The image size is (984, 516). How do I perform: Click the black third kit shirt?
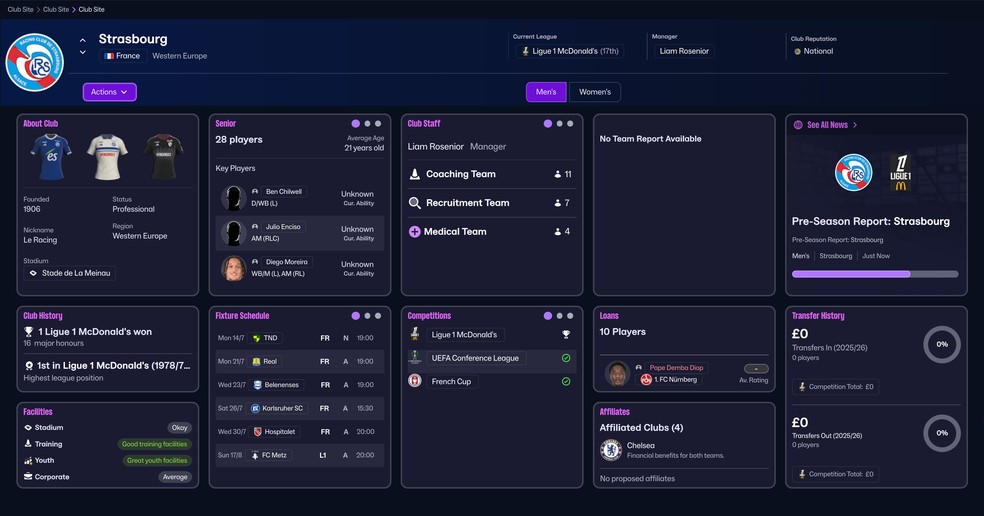[x=163, y=156]
